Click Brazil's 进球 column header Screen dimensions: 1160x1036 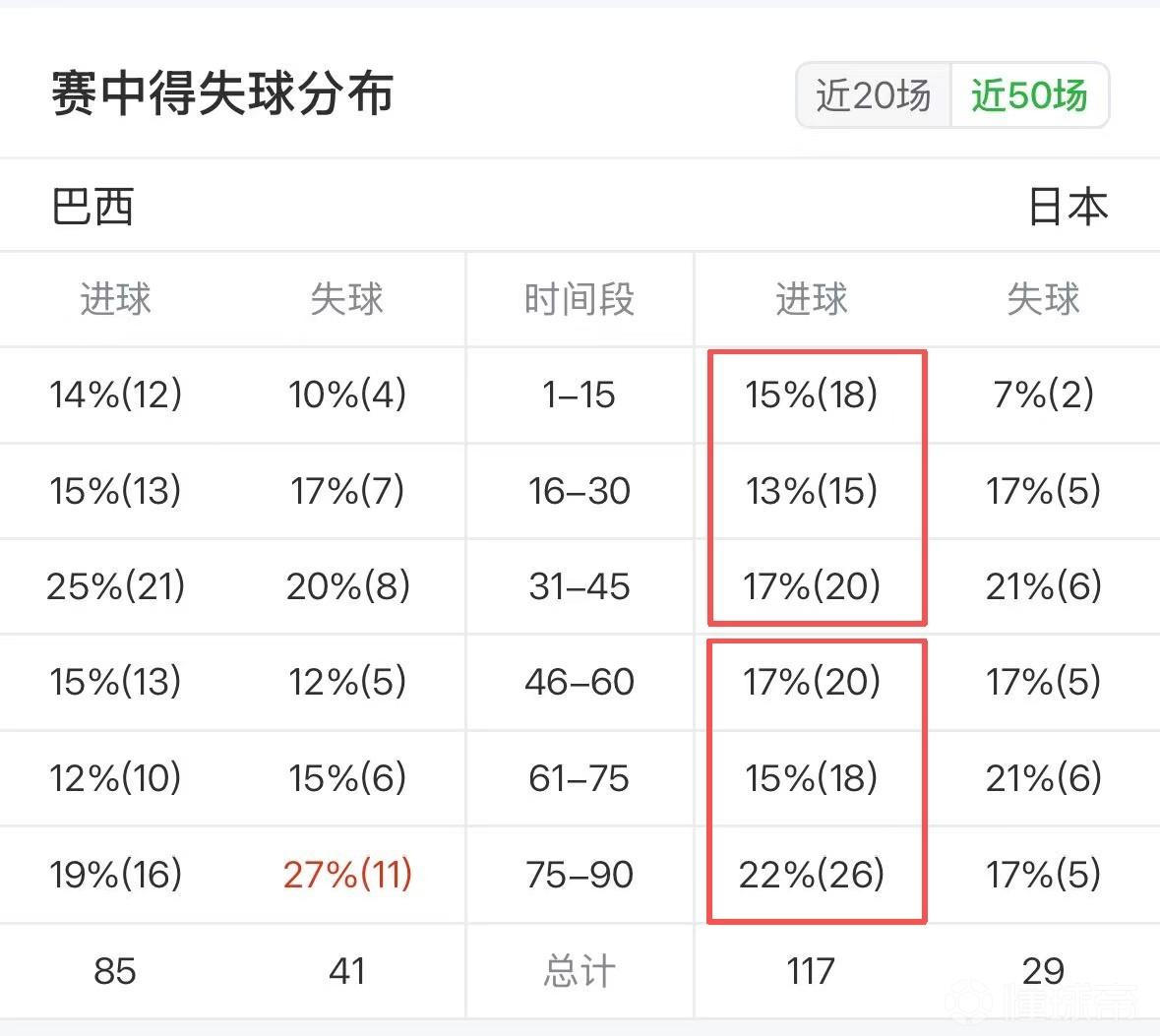(x=115, y=300)
